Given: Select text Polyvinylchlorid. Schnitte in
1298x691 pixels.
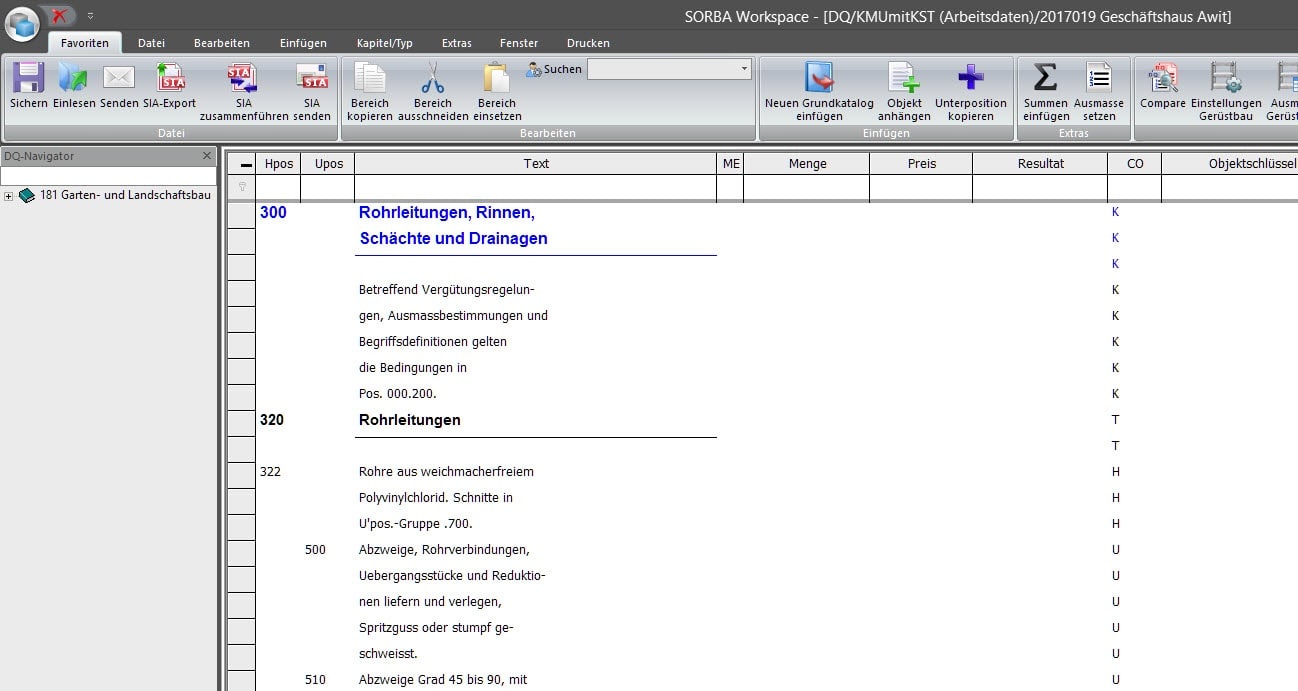Looking at the screenshot, I should point(436,498).
